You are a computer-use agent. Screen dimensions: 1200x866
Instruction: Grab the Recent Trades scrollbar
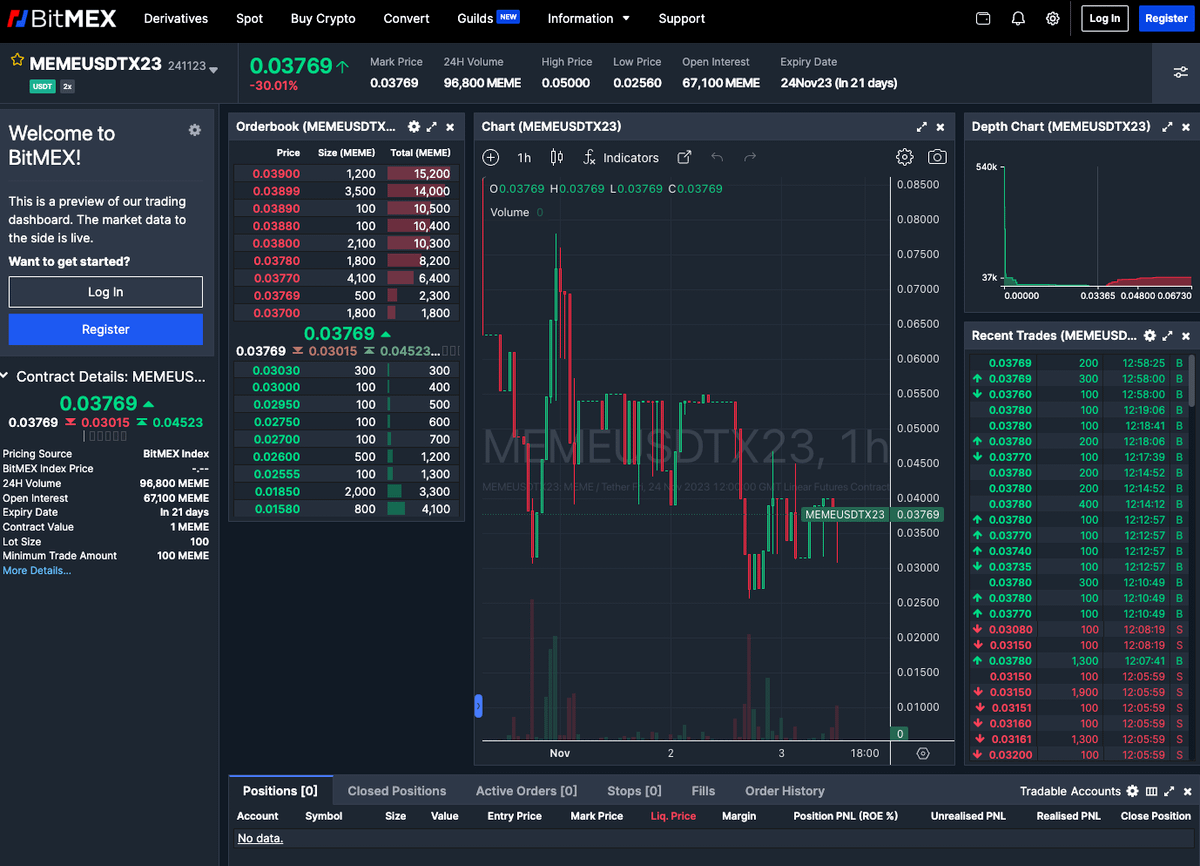click(x=1191, y=380)
